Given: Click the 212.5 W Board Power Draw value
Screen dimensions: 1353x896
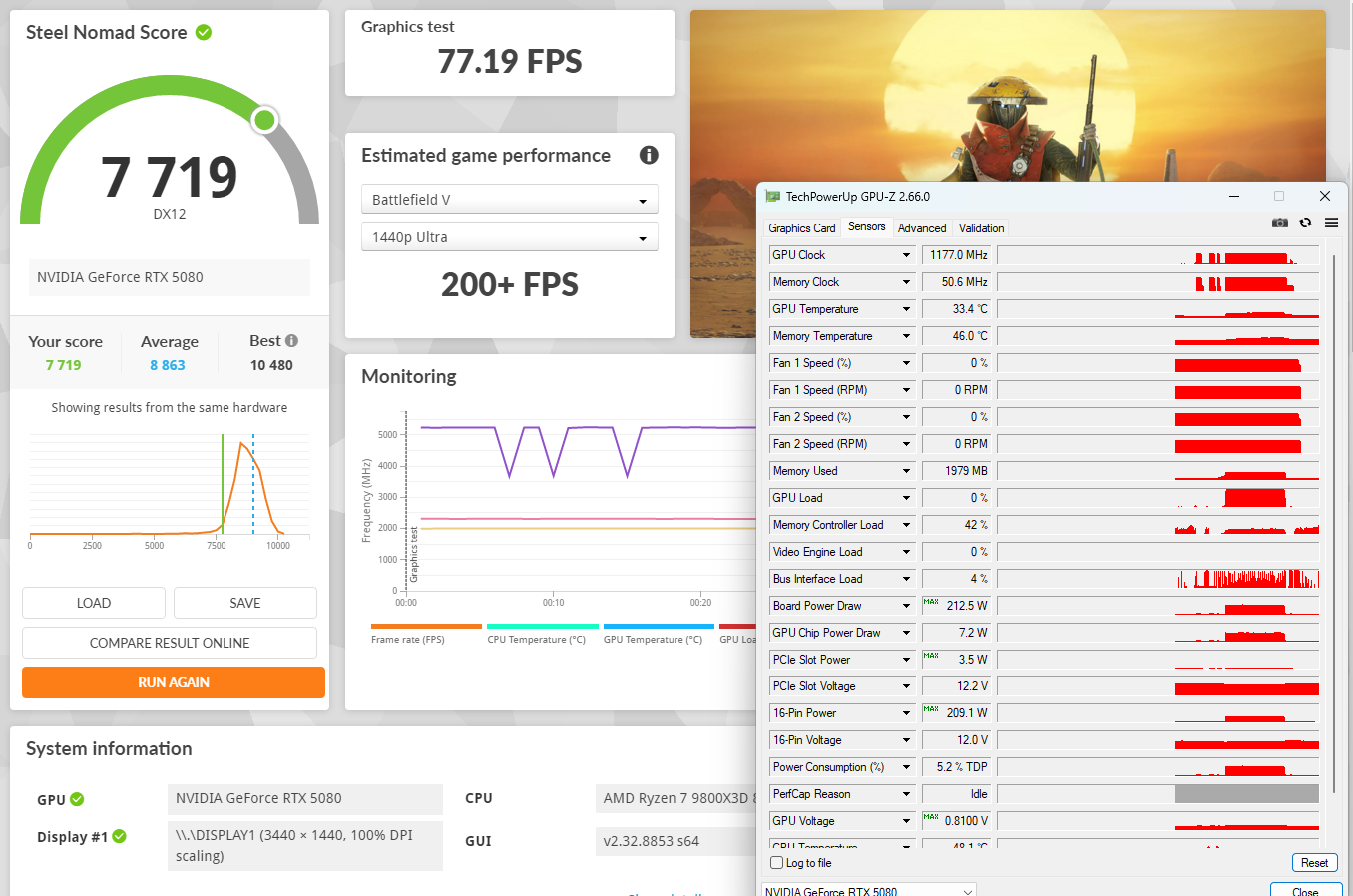Looking at the screenshot, I should pos(956,606).
